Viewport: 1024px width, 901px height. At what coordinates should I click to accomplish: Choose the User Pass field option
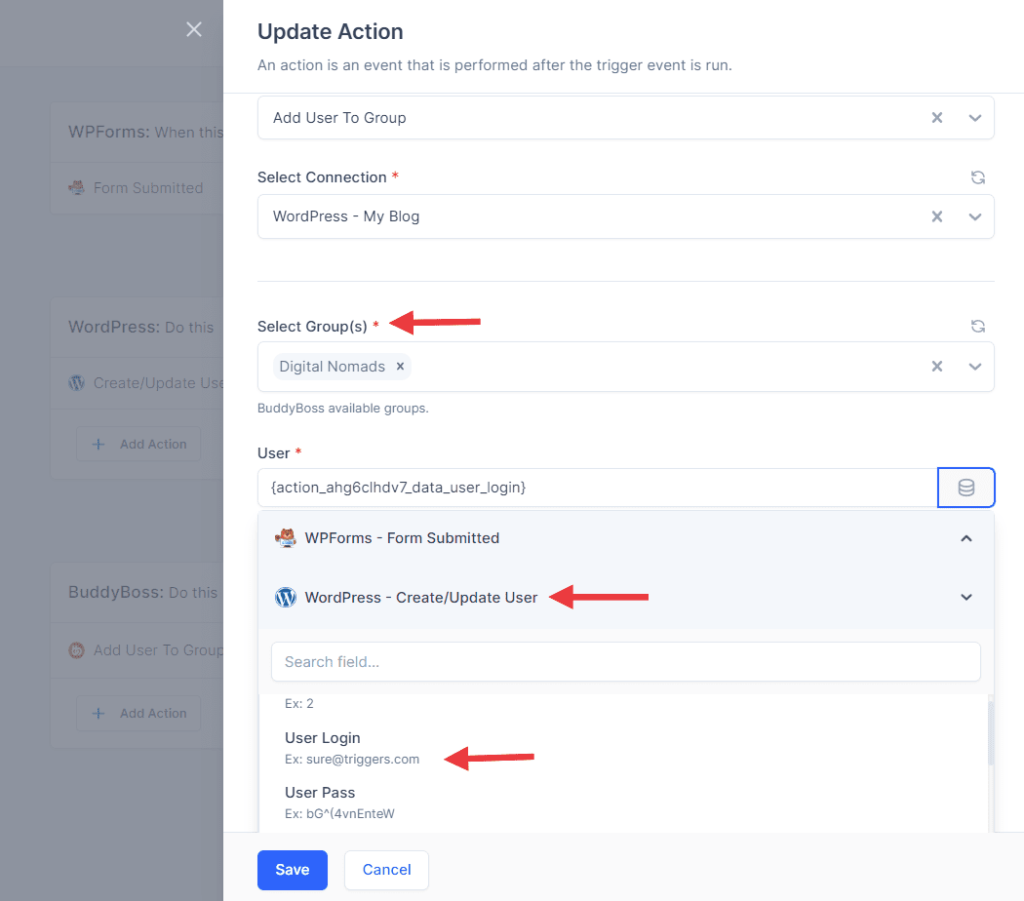tap(320, 793)
